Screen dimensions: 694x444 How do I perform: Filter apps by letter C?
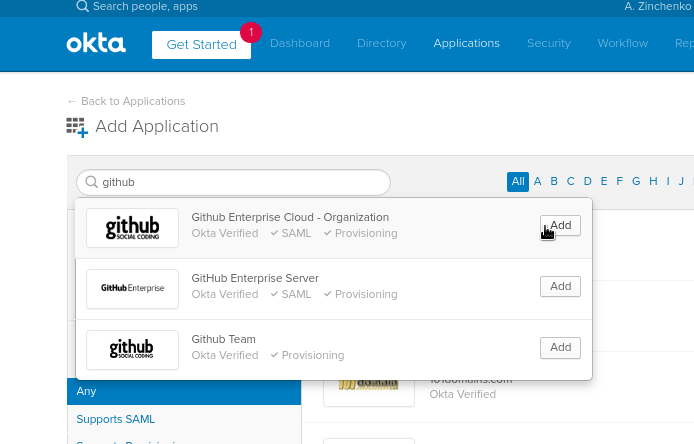[x=571, y=181]
